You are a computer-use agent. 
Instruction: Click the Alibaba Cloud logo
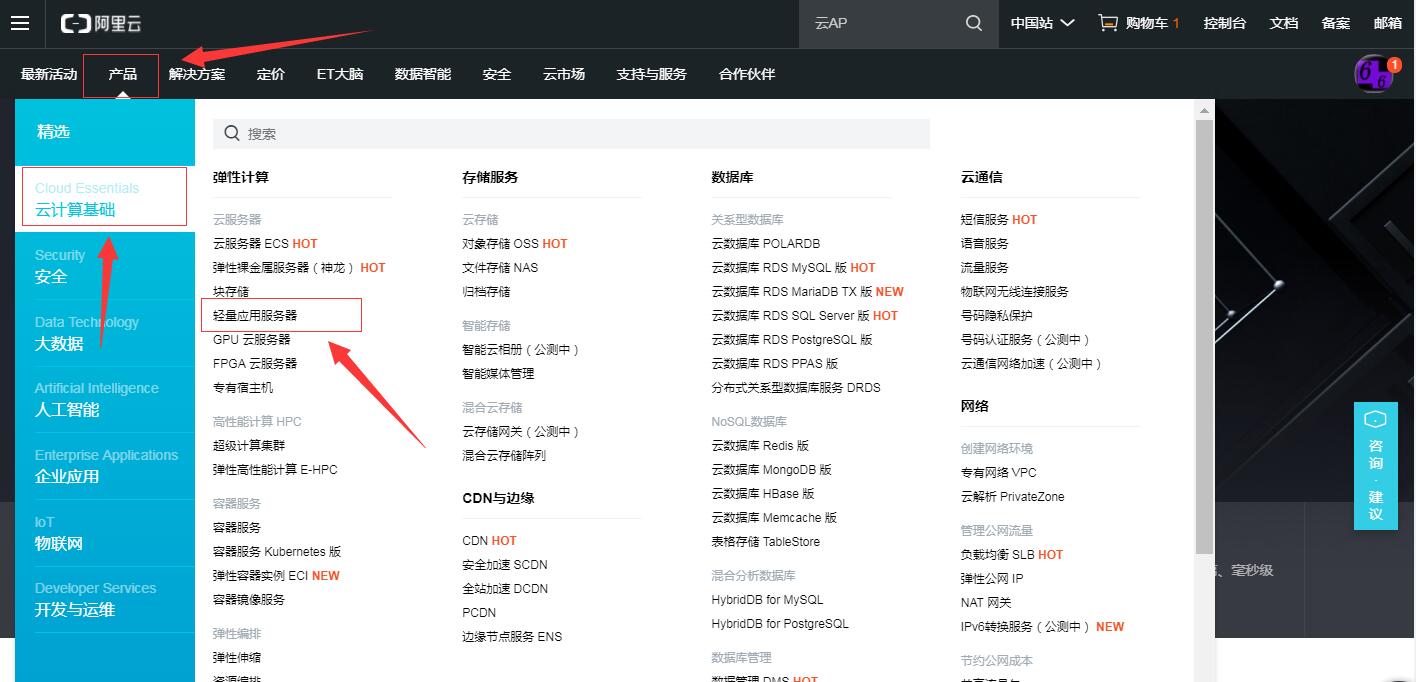tap(101, 23)
